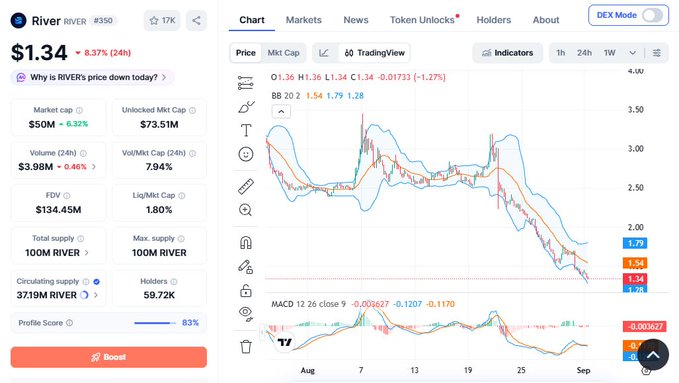Image resolution: width=679 pixels, height=383 pixels.
Task: Open Circulating supply info icon
Action: [86, 282]
